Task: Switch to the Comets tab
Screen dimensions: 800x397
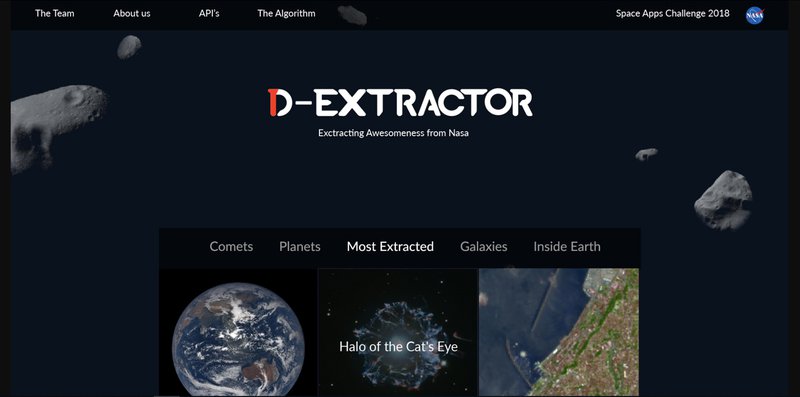Action: [x=231, y=246]
